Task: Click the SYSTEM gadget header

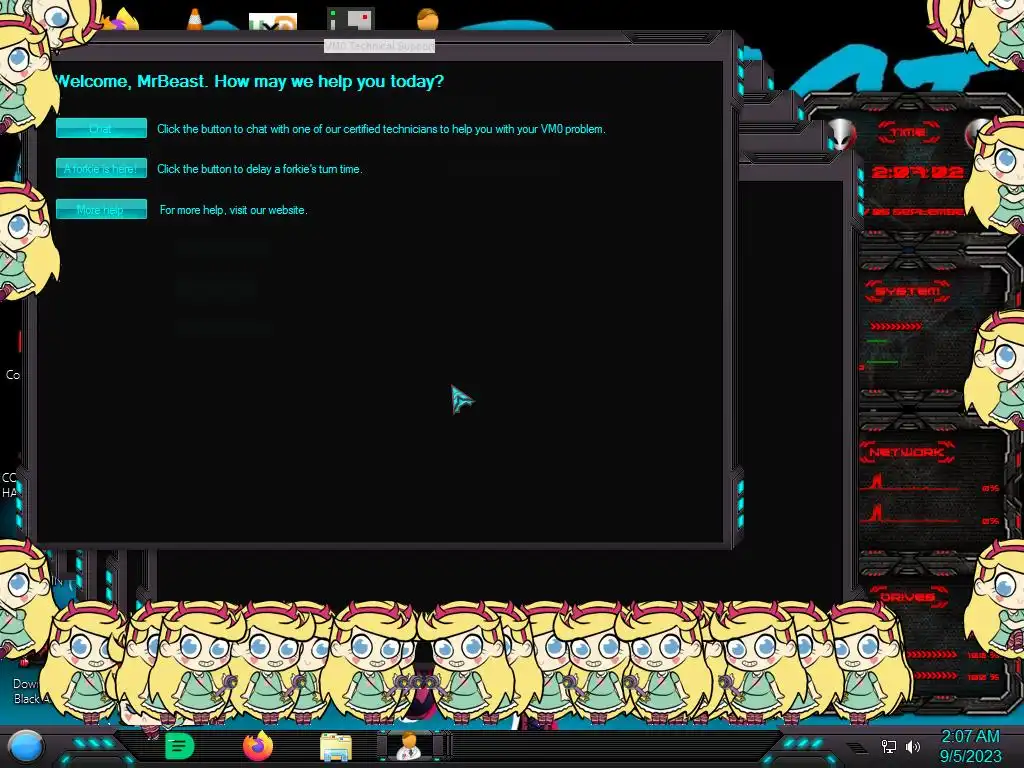Action: pos(908,291)
